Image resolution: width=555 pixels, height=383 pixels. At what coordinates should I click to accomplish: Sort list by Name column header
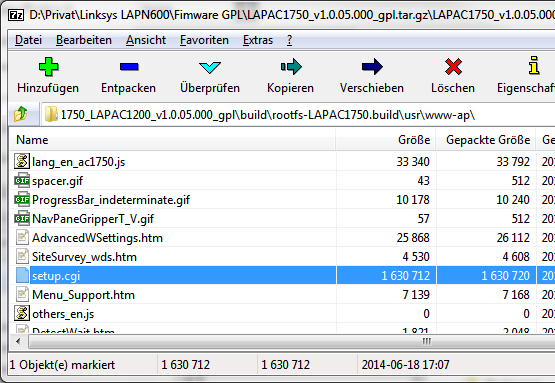click(x=172, y=140)
